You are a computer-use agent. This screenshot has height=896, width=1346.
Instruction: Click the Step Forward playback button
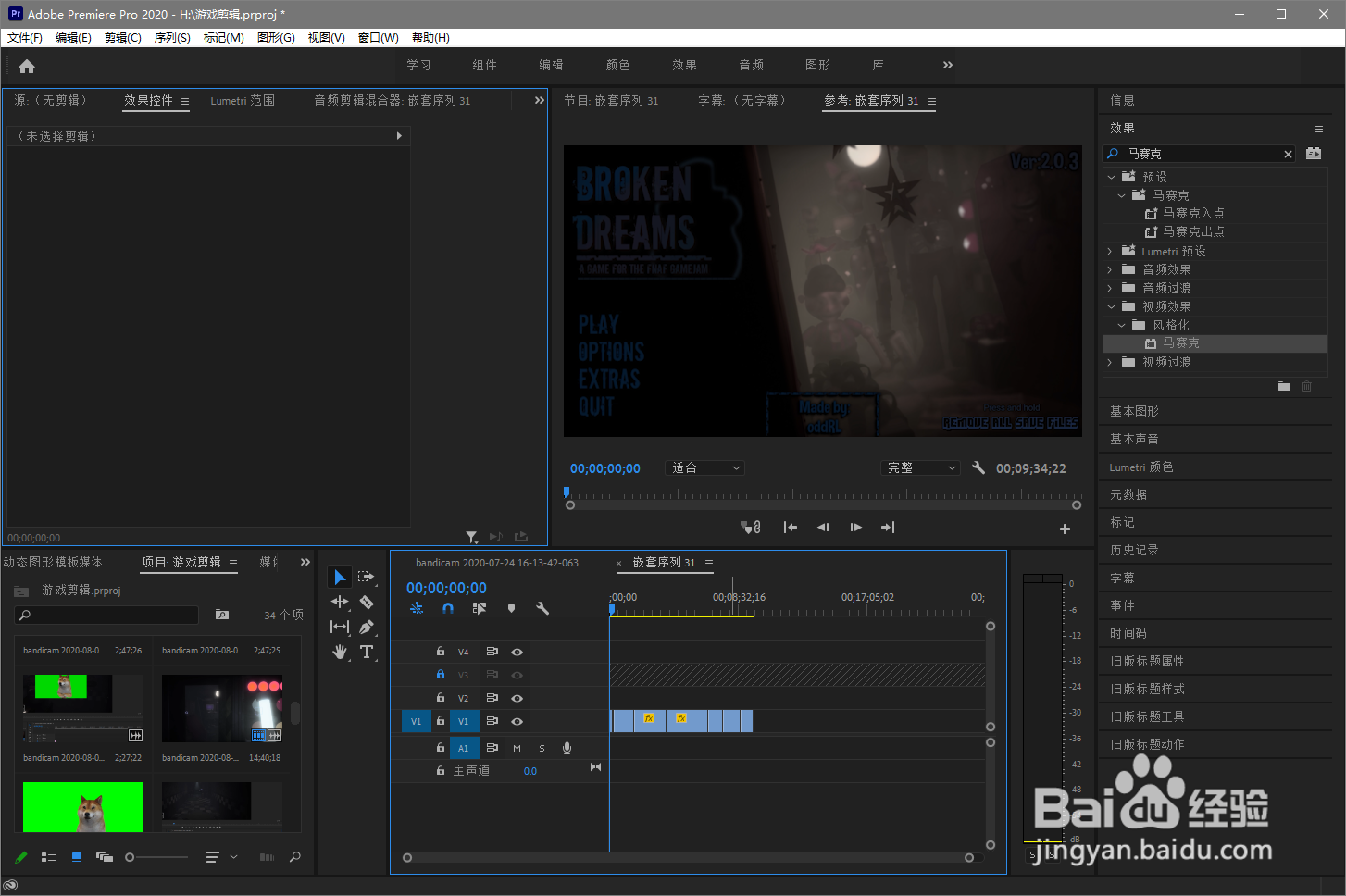coord(855,528)
